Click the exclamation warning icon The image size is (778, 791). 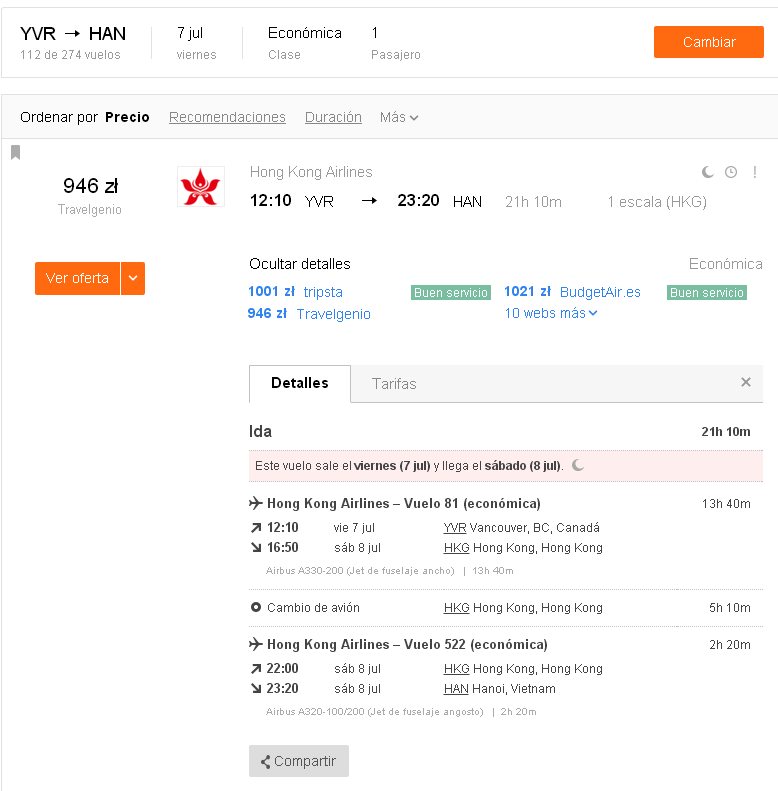click(x=754, y=172)
